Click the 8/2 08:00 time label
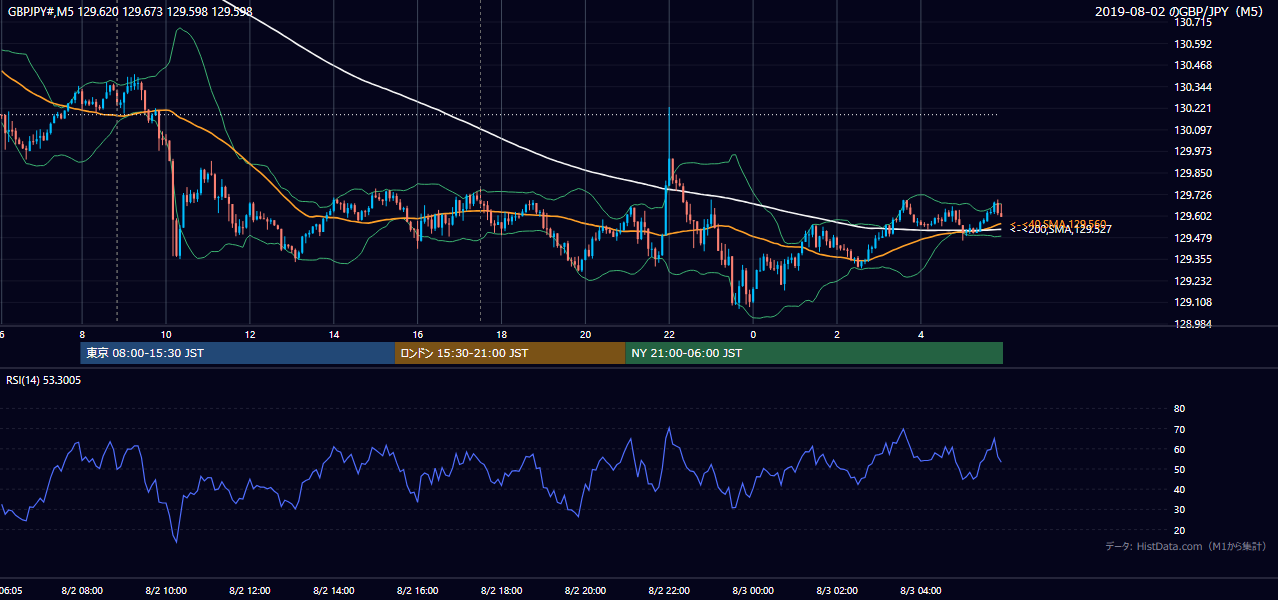The image size is (1278, 600). coord(82,591)
